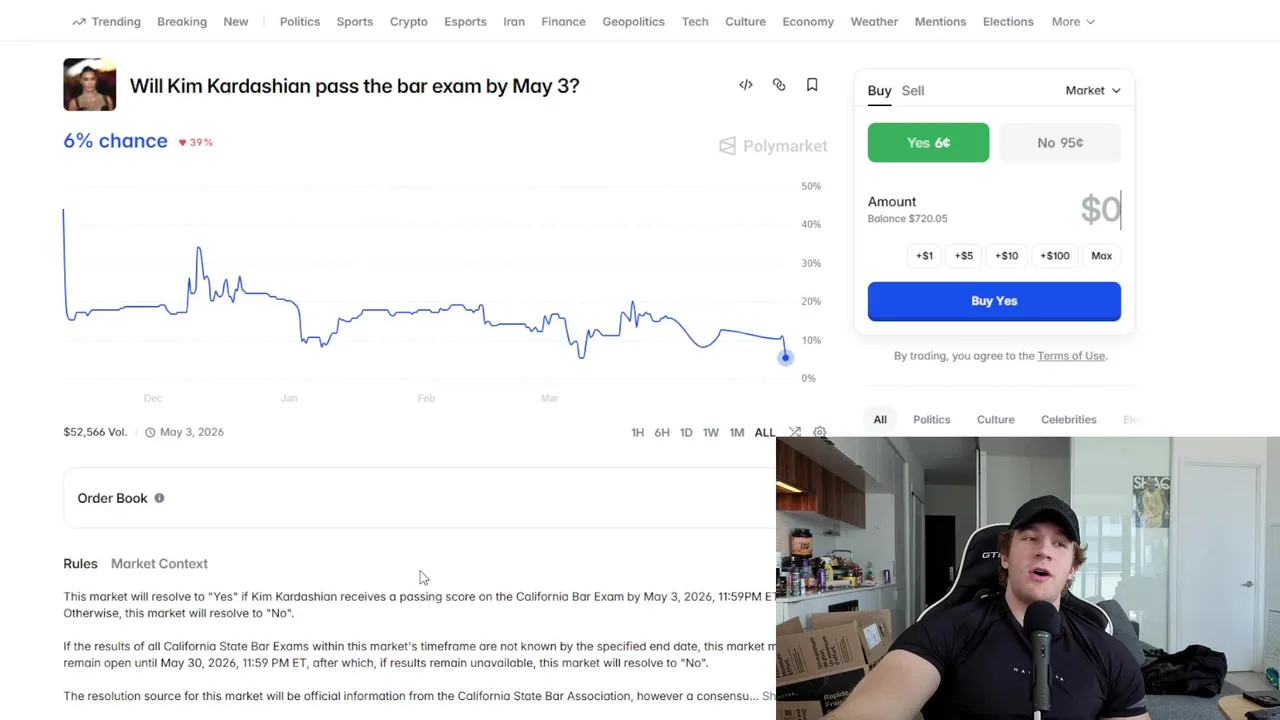Open the Market order type dropdown
1280x720 pixels.
(1093, 90)
